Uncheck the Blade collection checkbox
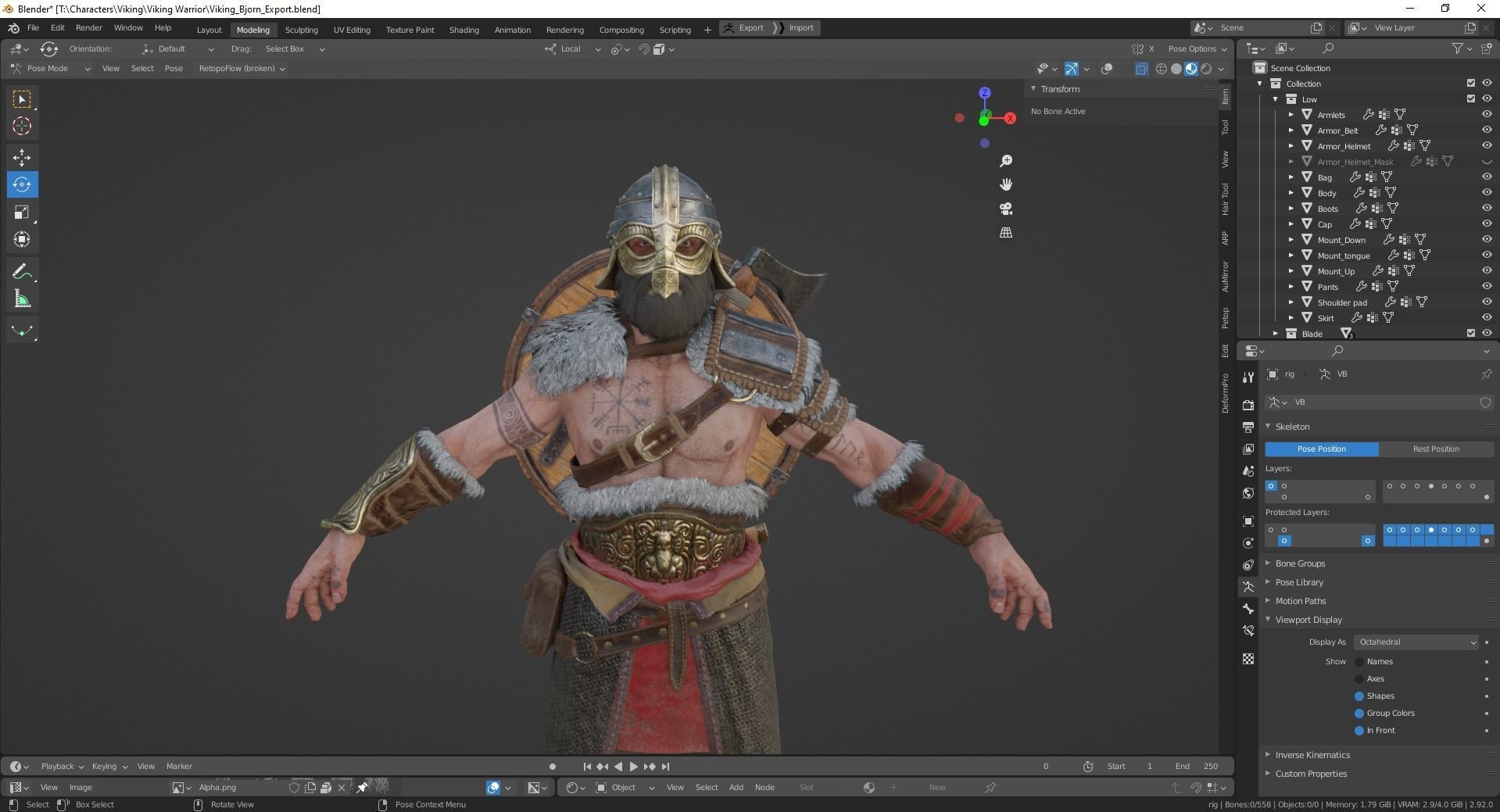The width and height of the screenshot is (1500, 812). point(1471,333)
